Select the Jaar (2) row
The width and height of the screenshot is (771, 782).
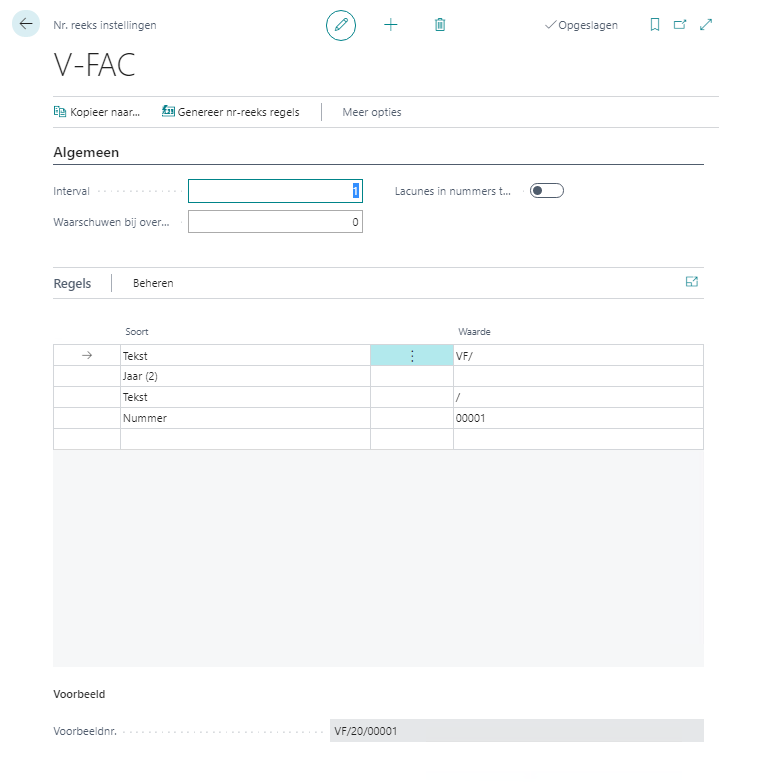point(244,377)
